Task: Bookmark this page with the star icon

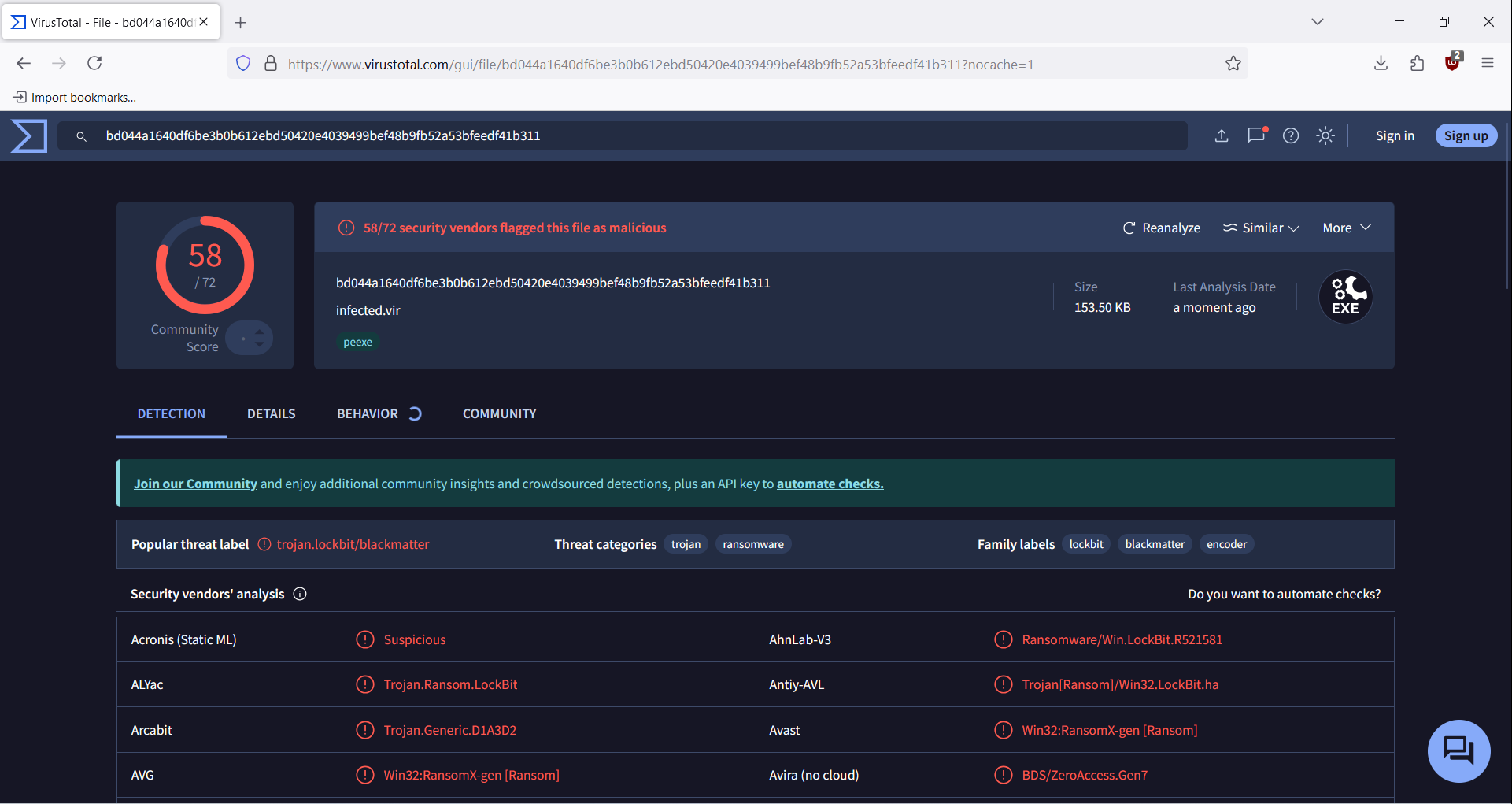Action: tap(1233, 64)
